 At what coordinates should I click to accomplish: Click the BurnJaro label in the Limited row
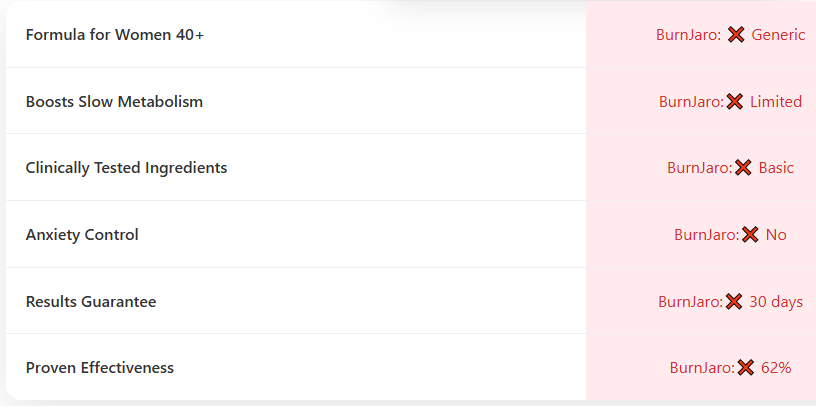coord(691,102)
